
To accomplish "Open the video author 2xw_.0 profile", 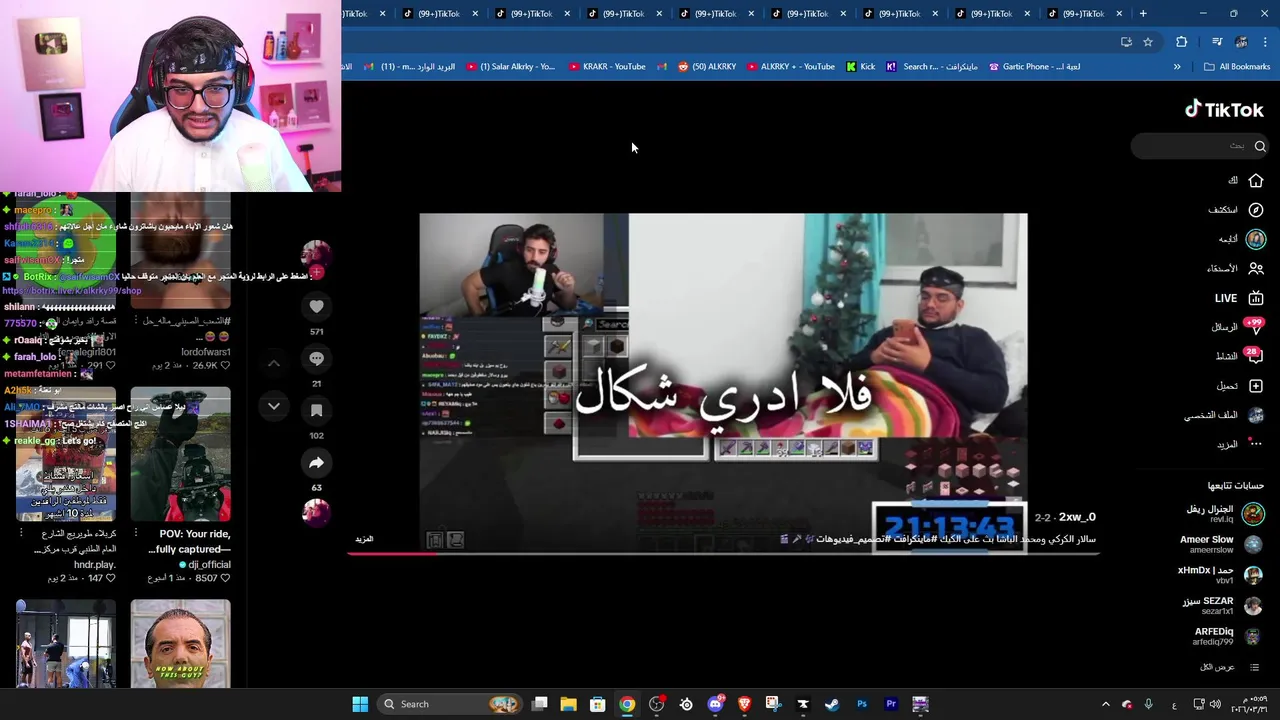I will pyautogui.click(x=1078, y=517).
